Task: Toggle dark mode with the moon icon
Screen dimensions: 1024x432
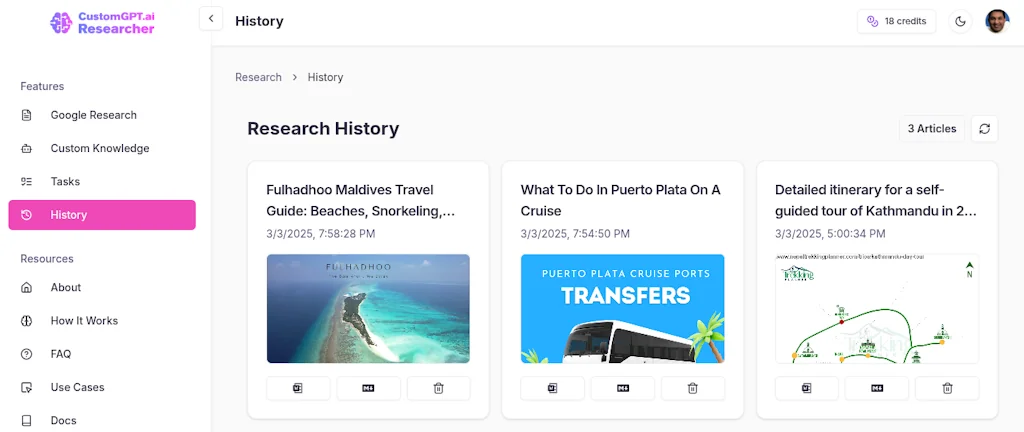Action: (x=960, y=21)
